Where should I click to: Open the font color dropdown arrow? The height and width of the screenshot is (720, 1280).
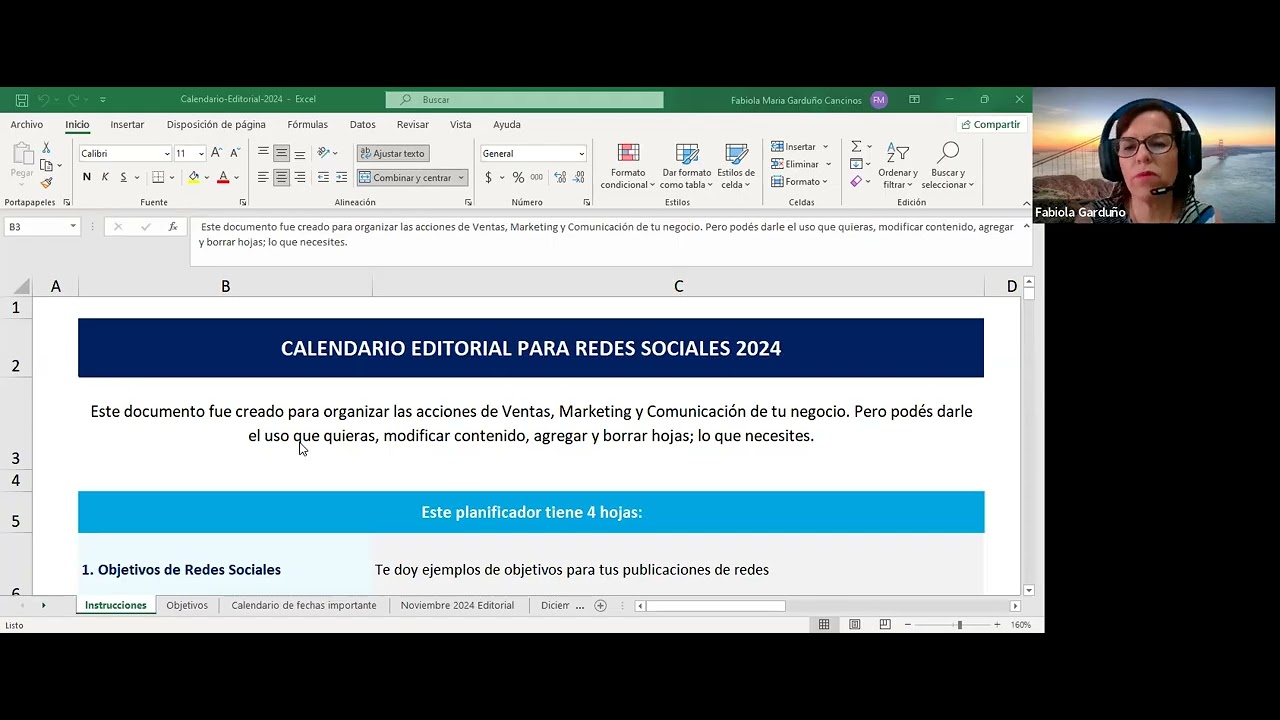pos(236,178)
